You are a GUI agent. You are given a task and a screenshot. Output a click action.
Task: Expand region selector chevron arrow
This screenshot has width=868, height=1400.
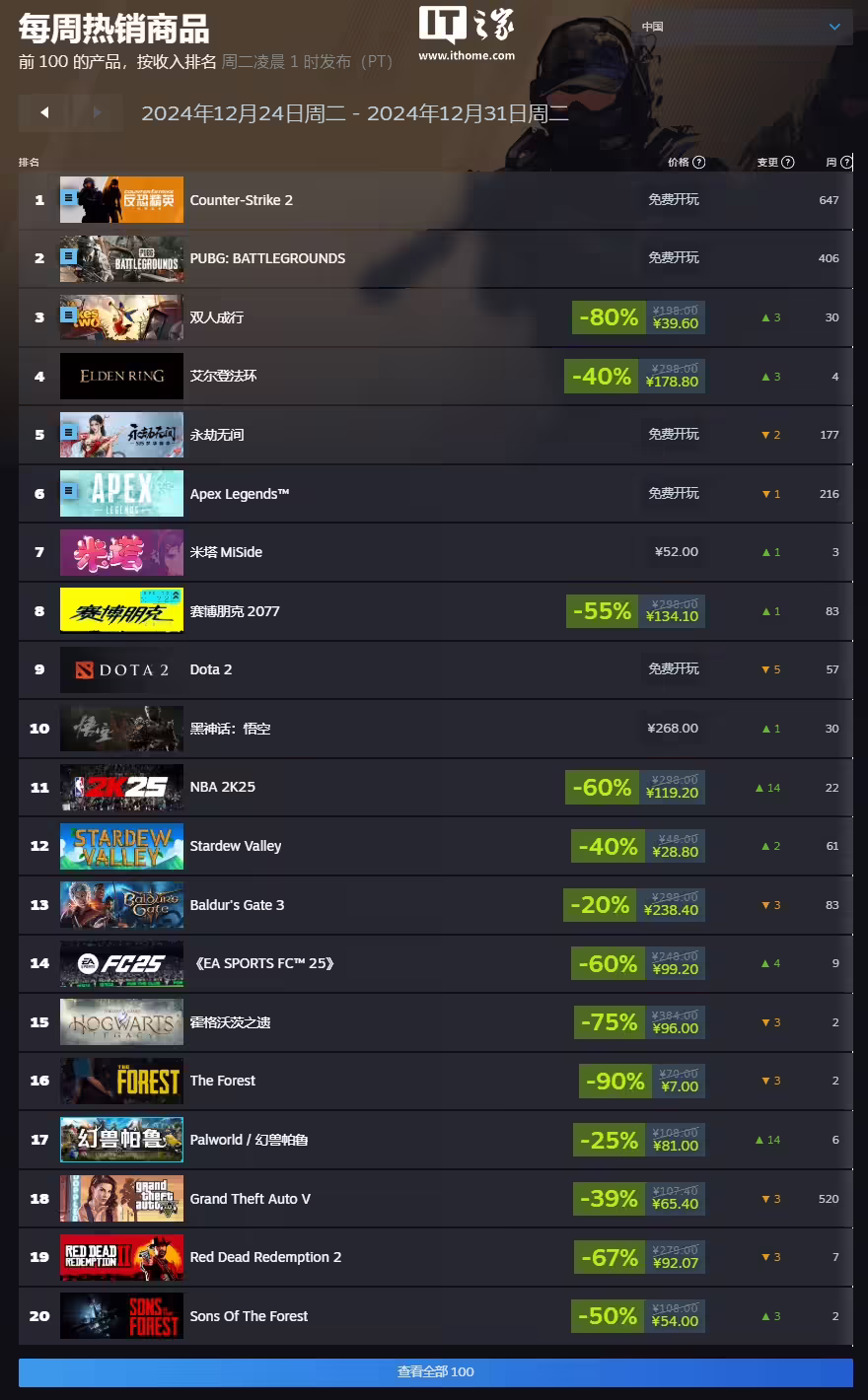pyautogui.click(x=834, y=28)
